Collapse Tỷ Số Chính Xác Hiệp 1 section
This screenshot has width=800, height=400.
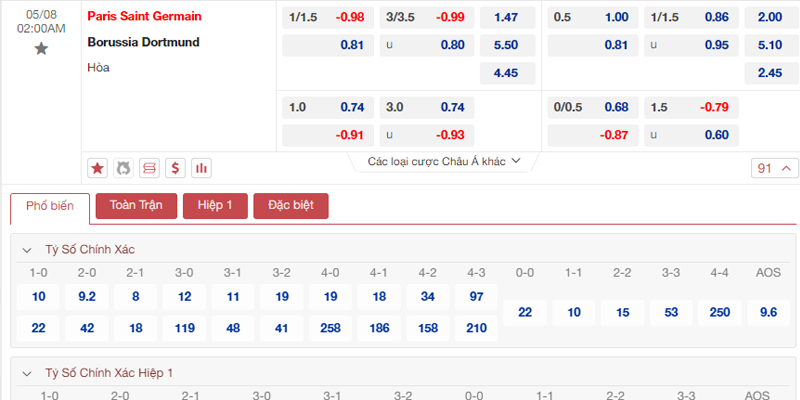27,373
